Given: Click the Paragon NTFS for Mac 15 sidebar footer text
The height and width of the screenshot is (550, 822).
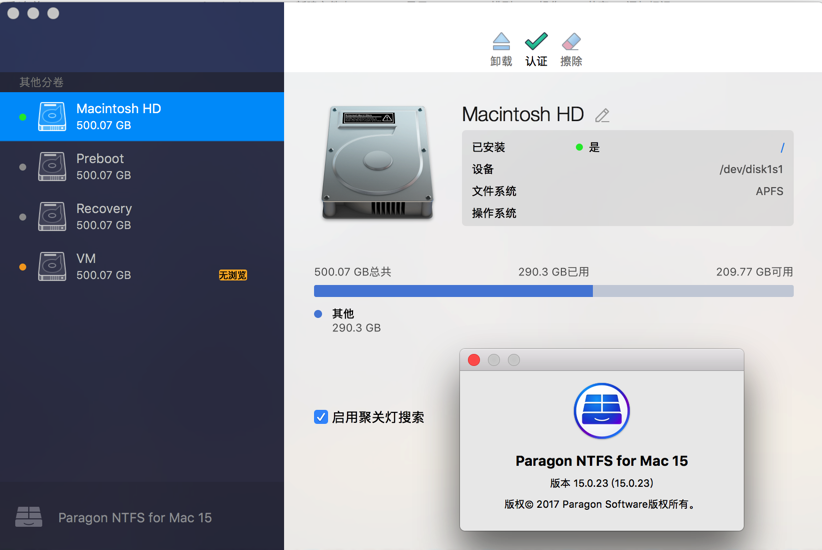Looking at the screenshot, I should (x=135, y=518).
